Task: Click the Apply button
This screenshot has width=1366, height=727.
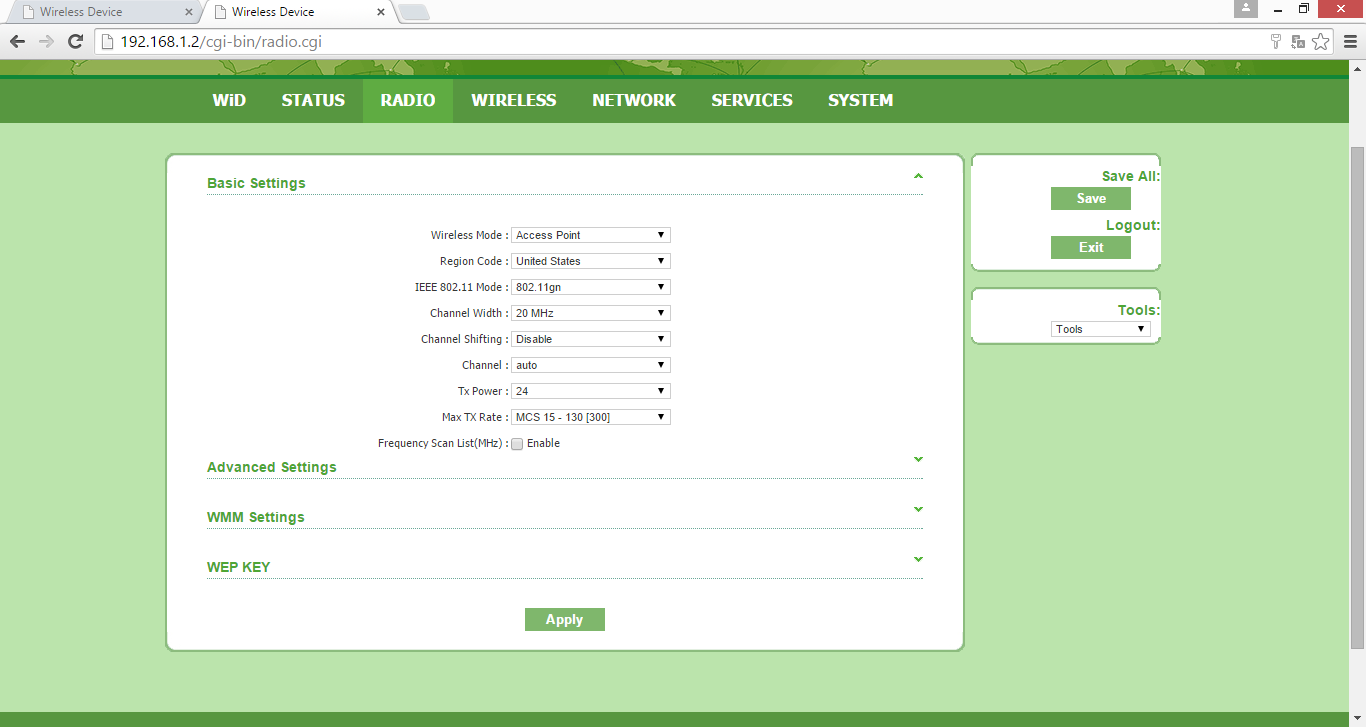Action: pyautogui.click(x=564, y=619)
